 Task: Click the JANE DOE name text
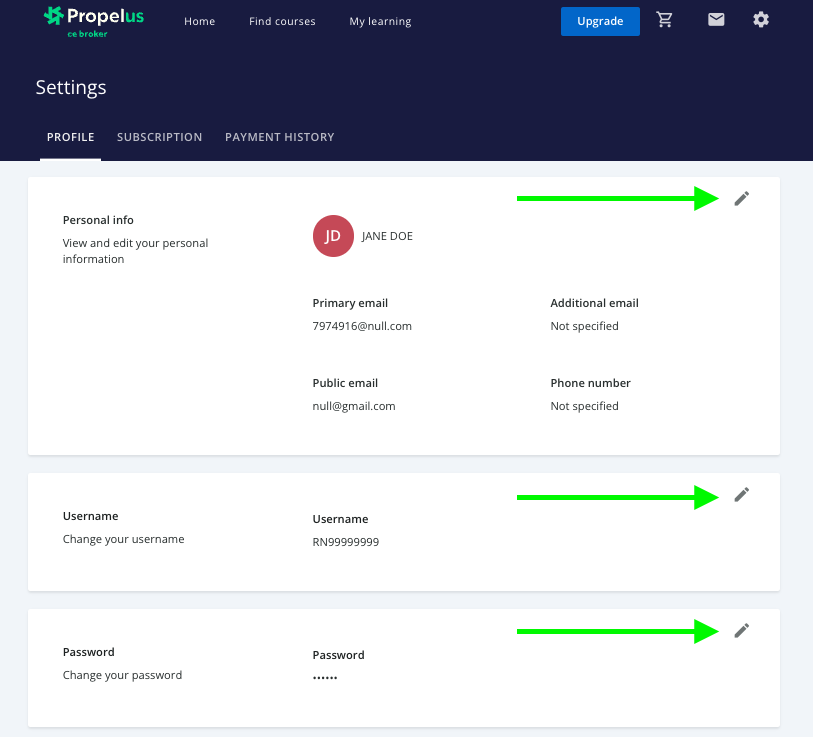click(x=387, y=236)
